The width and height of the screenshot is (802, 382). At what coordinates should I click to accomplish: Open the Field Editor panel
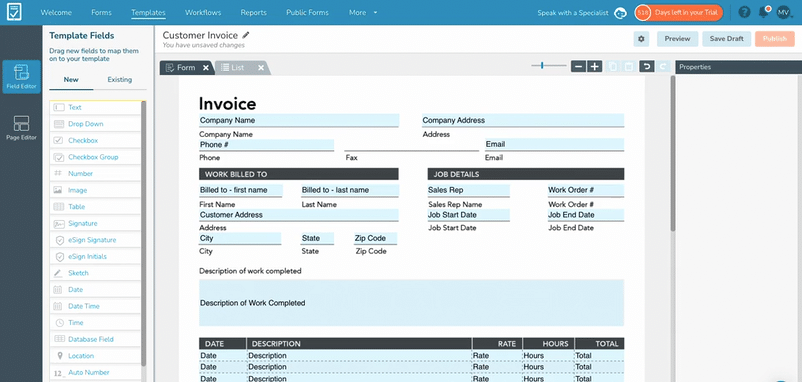pyautogui.click(x=21, y=77)
